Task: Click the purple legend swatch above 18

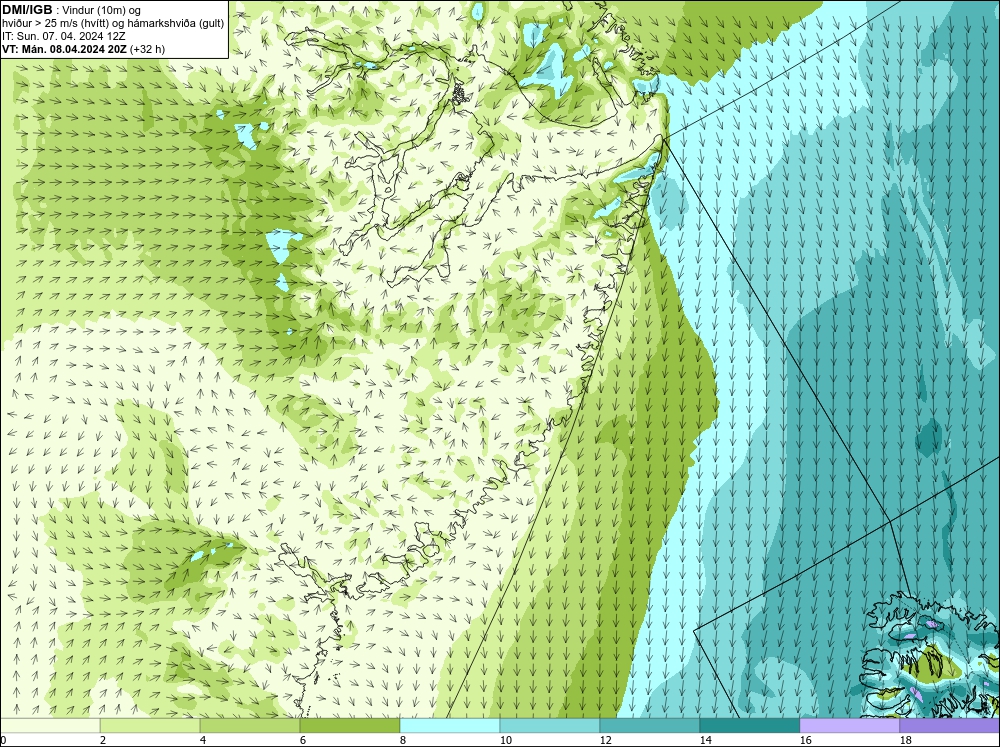Action: coord(950,726)
